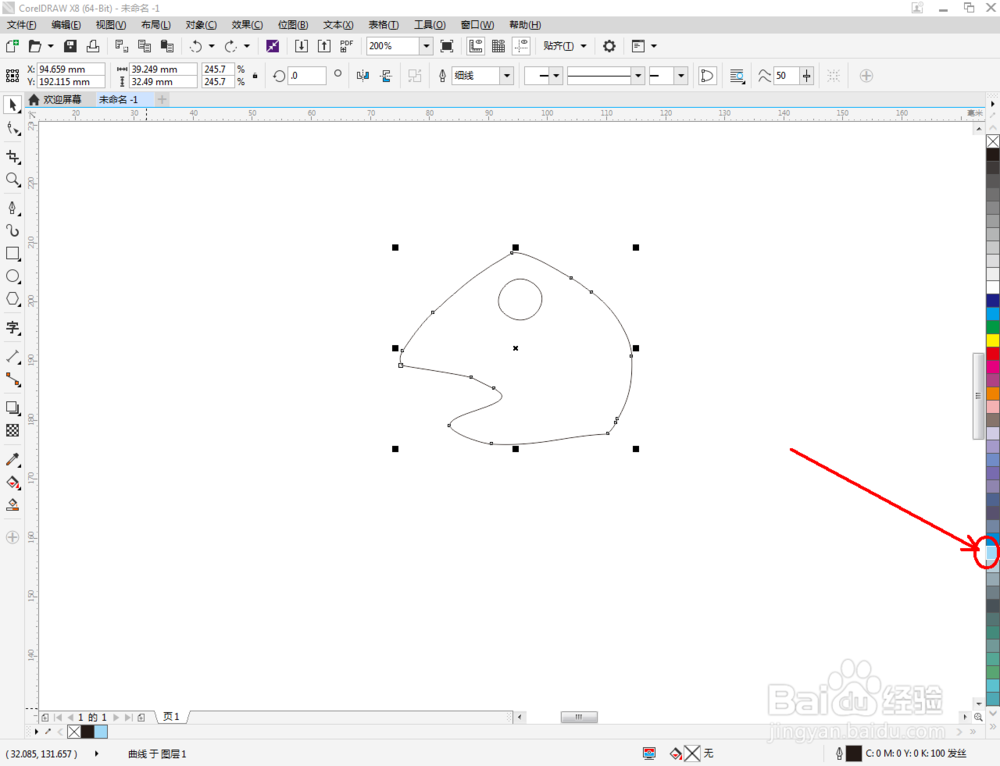Click the Print icon

(x=93, y=46)
